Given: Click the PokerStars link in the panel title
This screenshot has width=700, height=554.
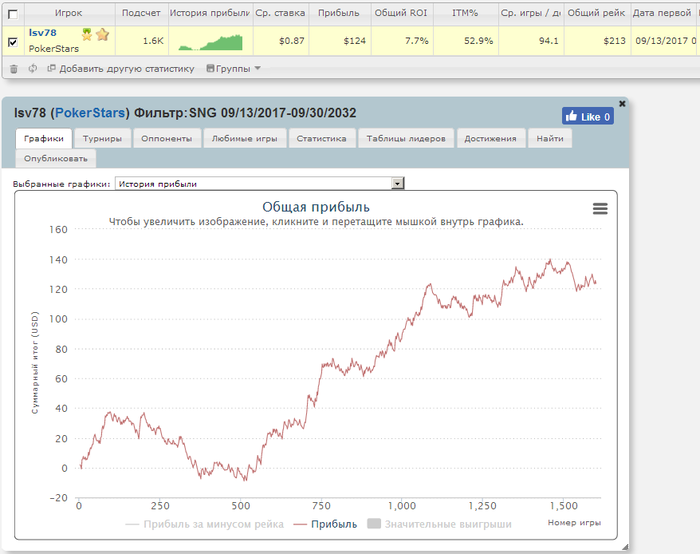Looking at the screenshot, I should pos(90,112).
